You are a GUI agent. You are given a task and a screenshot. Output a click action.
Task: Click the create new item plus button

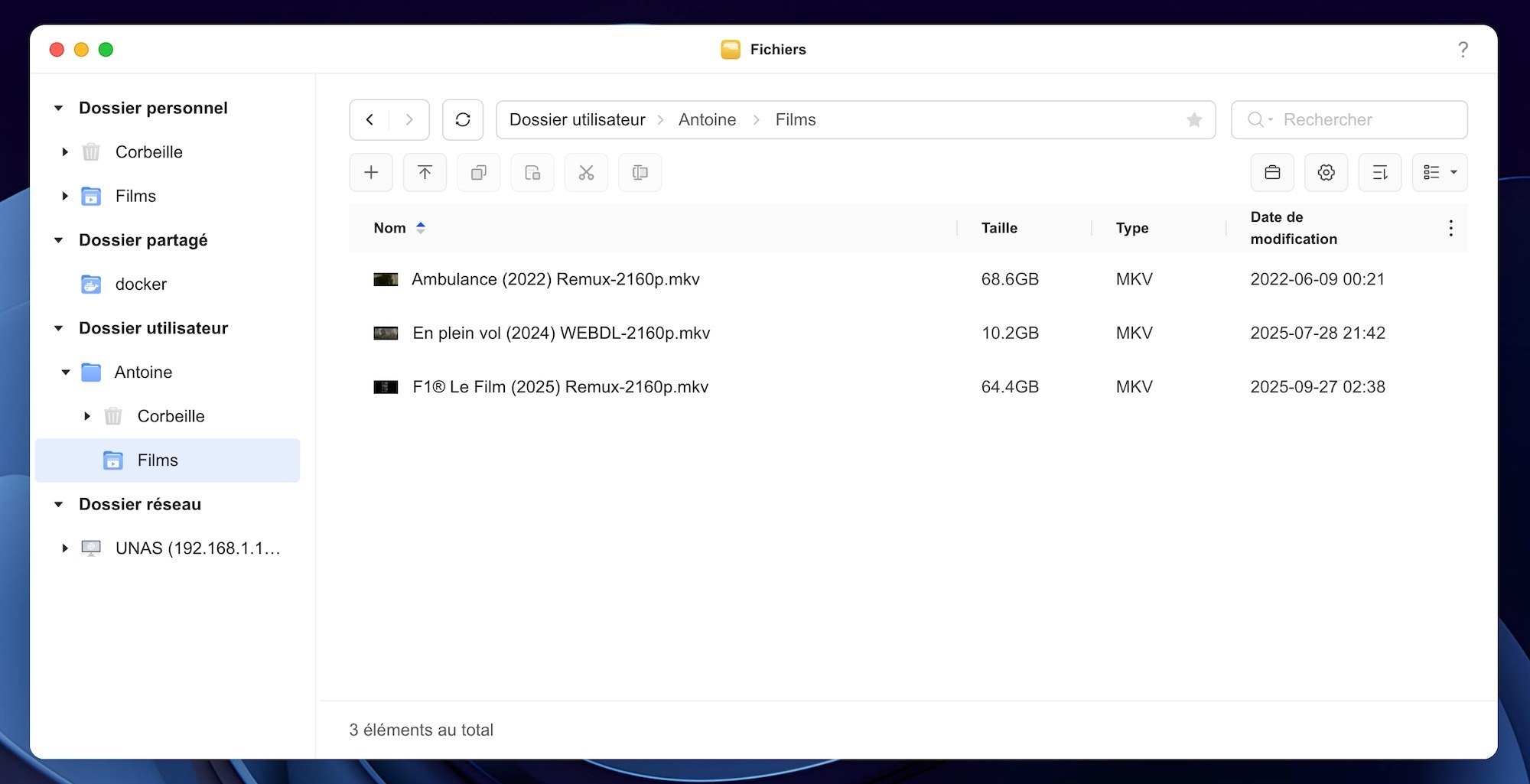pos(371,173)
